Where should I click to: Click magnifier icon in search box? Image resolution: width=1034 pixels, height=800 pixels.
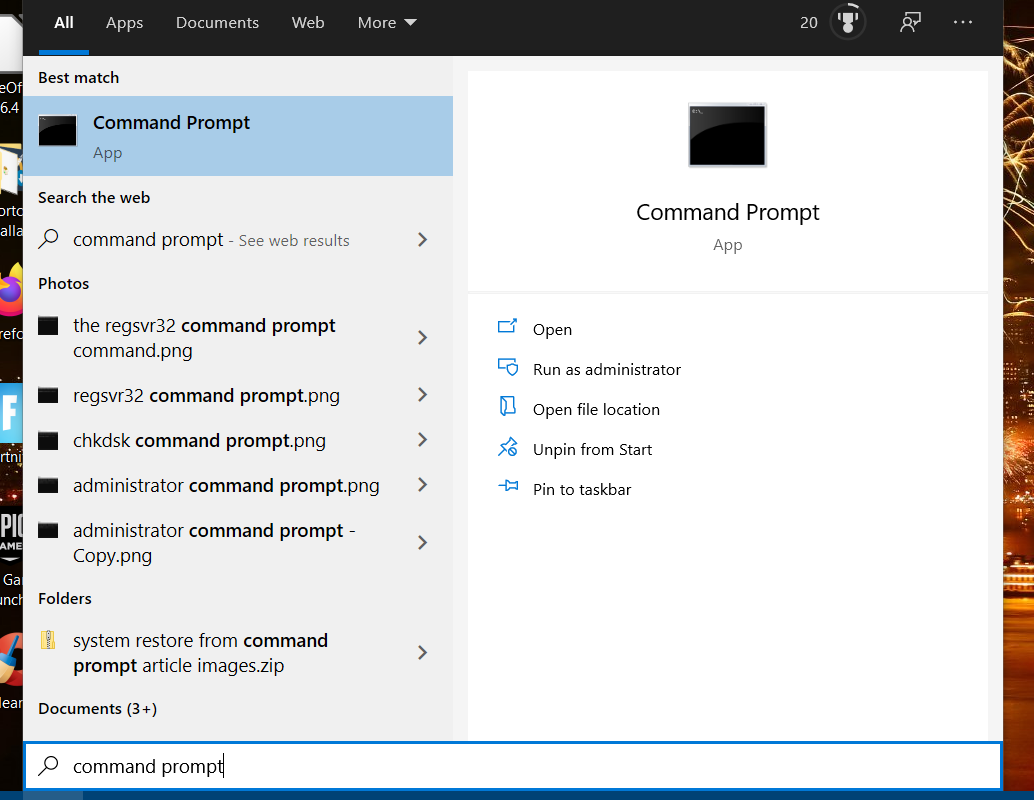point(48,766)
